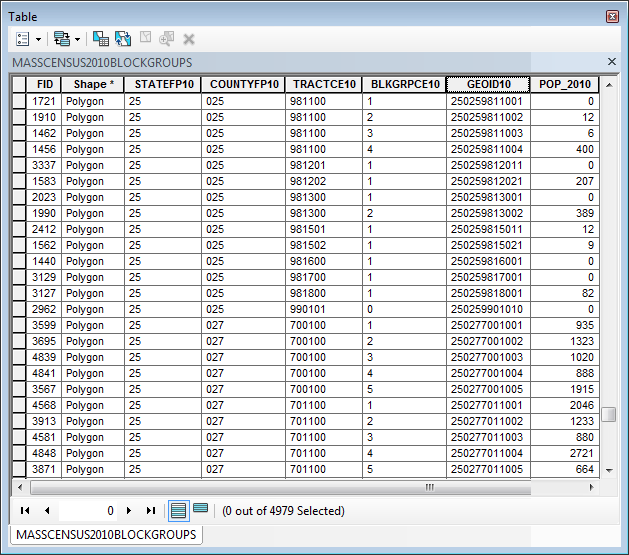This screenshot has width=629, height=555.
Task: Click the POP_2010 cell value 2721
Action: coord(565,453)
